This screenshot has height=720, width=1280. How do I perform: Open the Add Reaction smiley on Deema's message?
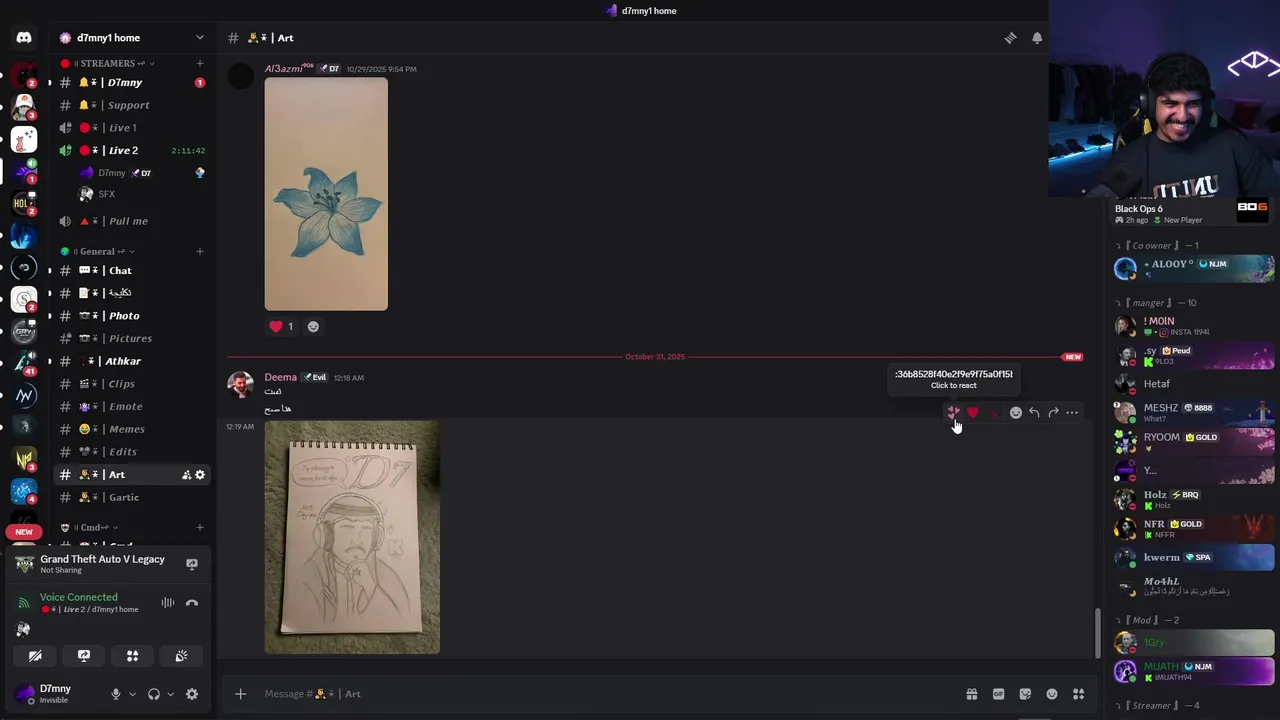tap(1015, 412)
